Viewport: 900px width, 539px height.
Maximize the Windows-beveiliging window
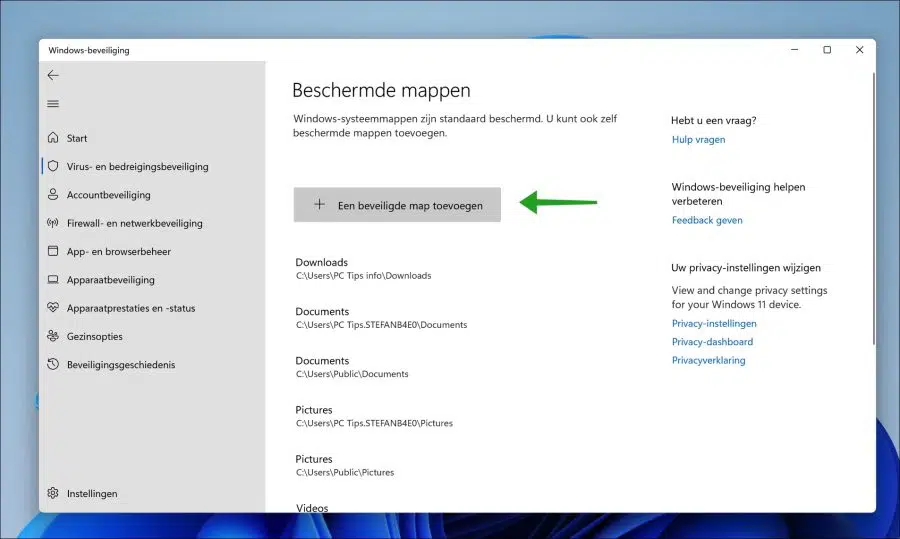[827, 50]
